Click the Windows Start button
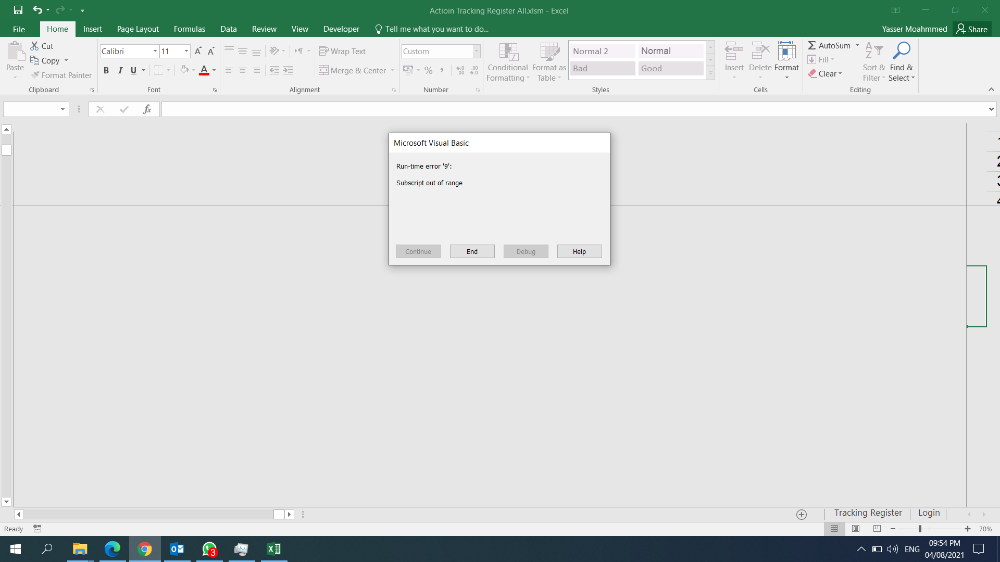 (x=15, y=549)
